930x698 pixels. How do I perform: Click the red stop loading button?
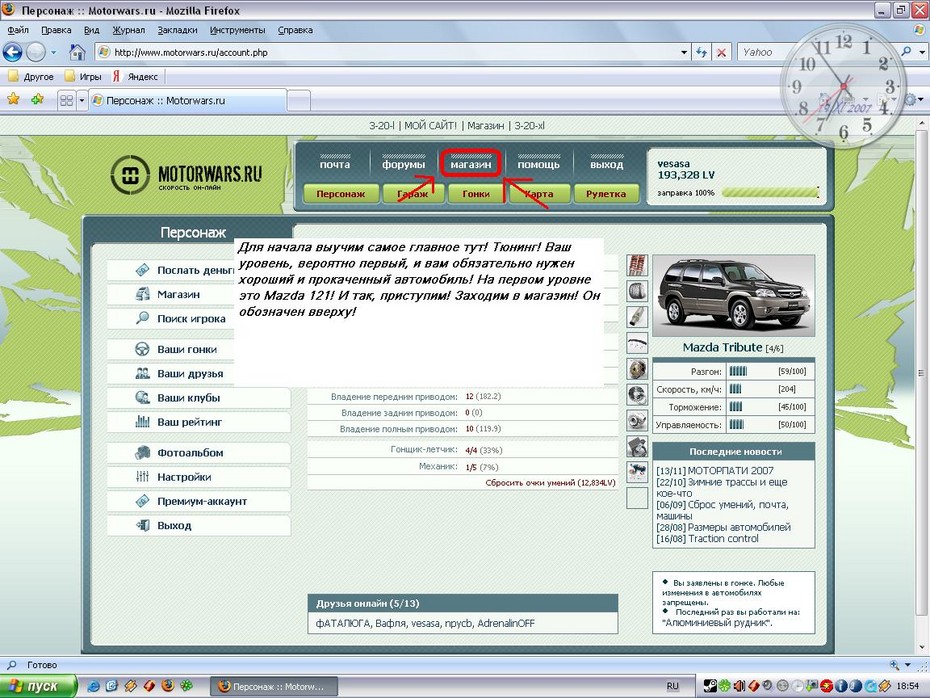[x=721, y=53]
